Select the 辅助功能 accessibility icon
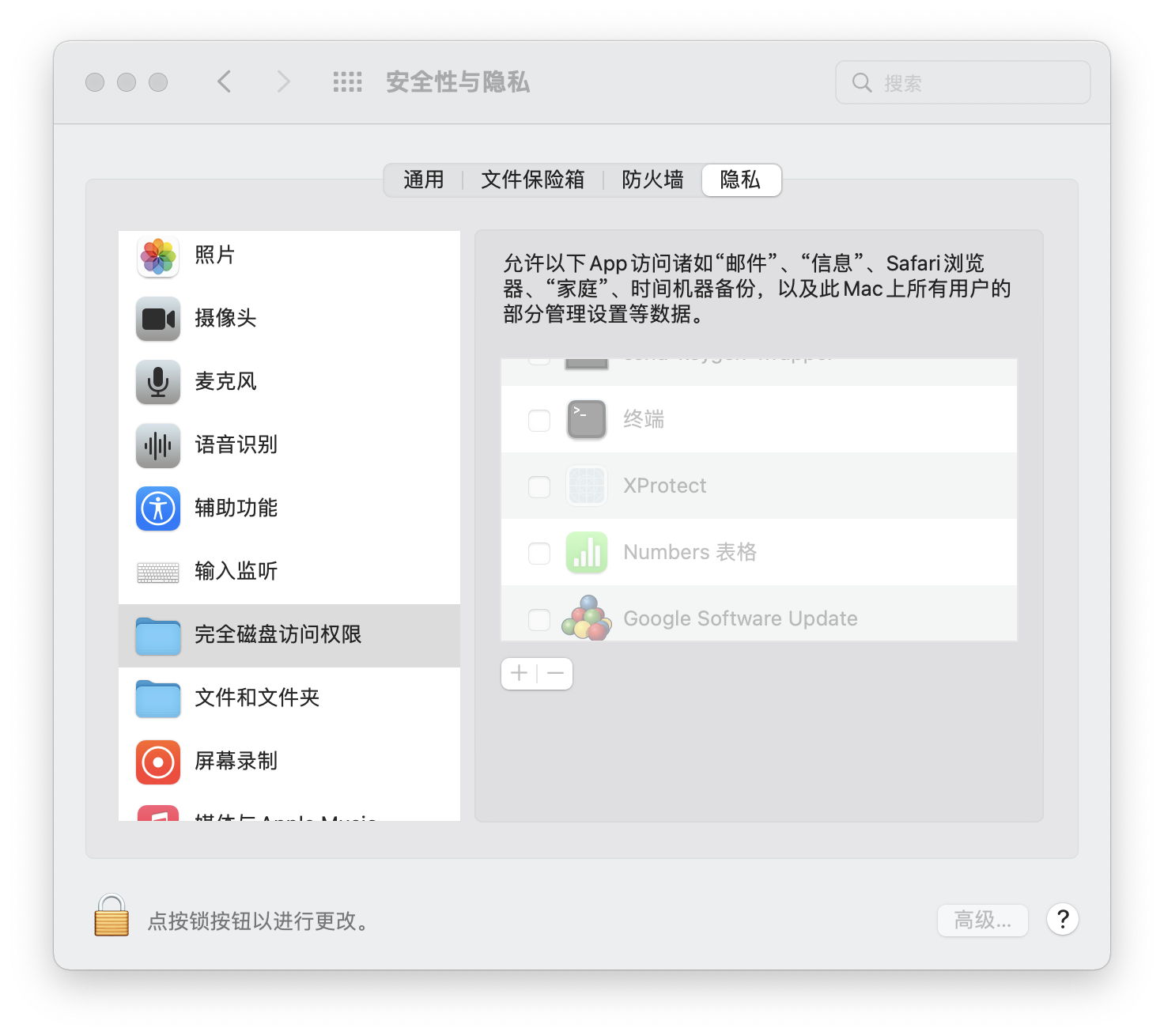Viewport: 1164px width, 1036px height. (x=158, y=509)
